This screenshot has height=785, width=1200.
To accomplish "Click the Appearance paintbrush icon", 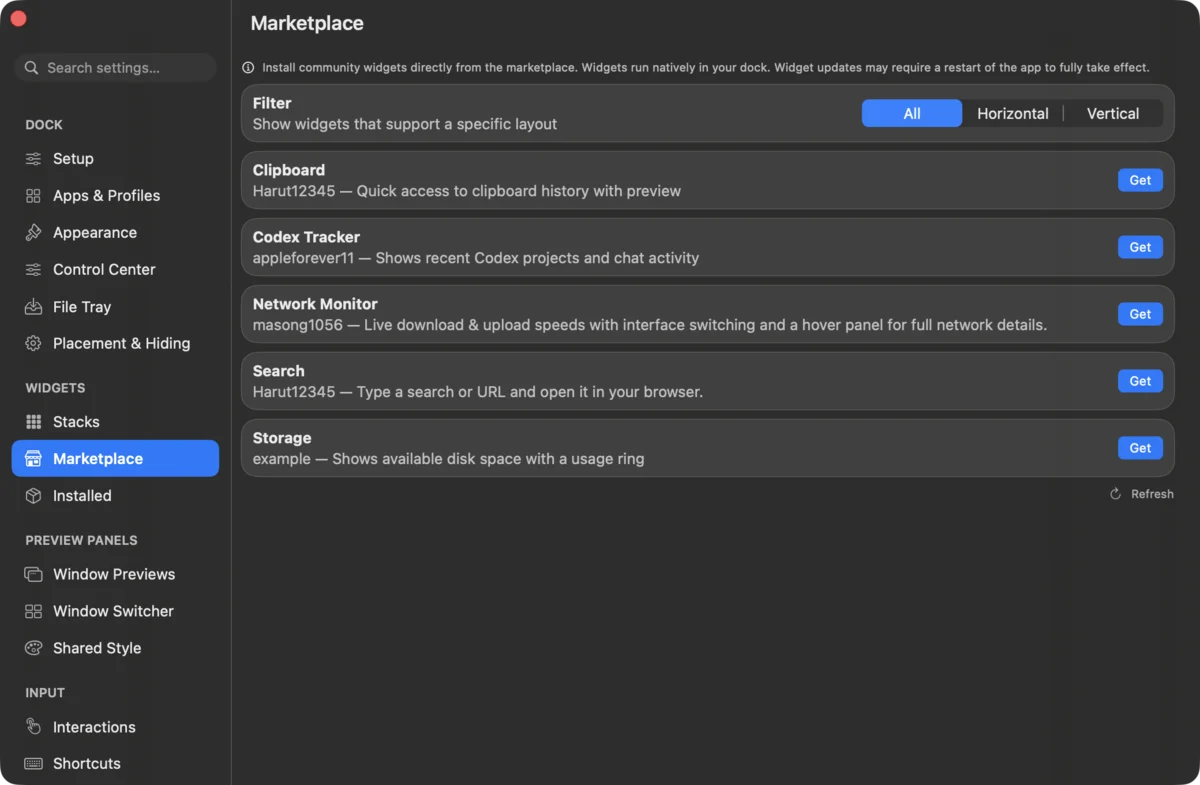I will pyautogui.click(x=33, y=233).
